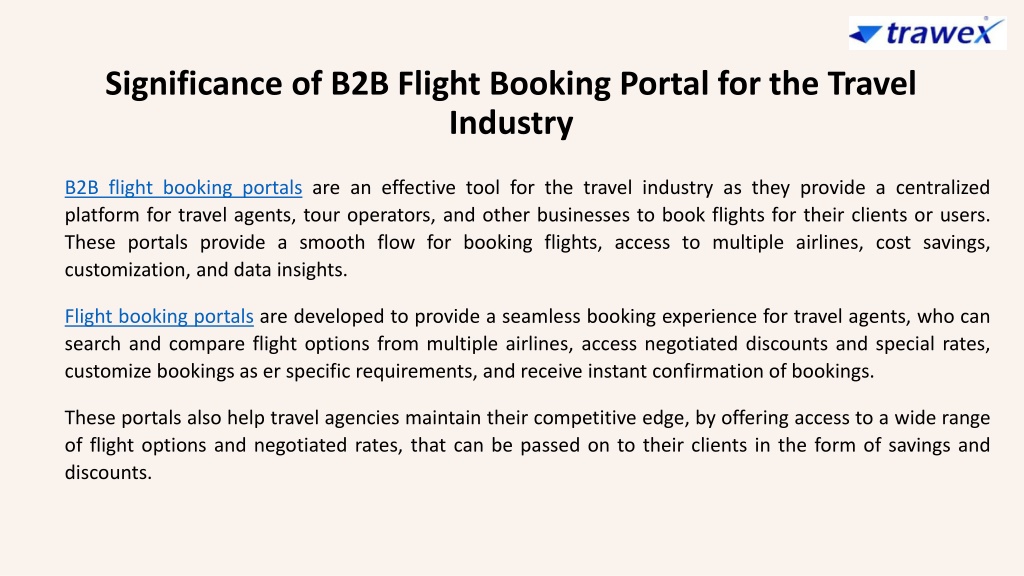The height and width of the screenshot is (576, 1024).
Task: Open the Flight booking portals link
Action: [x=159, y=316]
